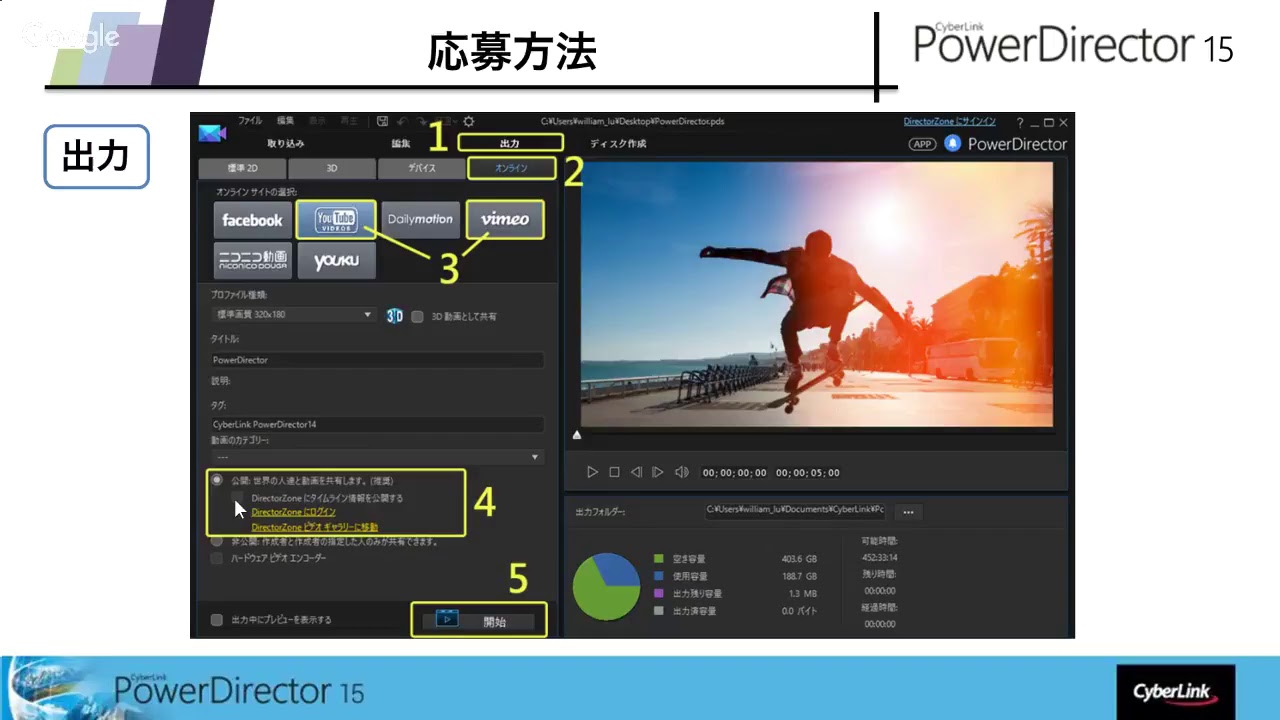Switch to the 出力 module
The image size is (1280, 720).
[x=510, y=143]
